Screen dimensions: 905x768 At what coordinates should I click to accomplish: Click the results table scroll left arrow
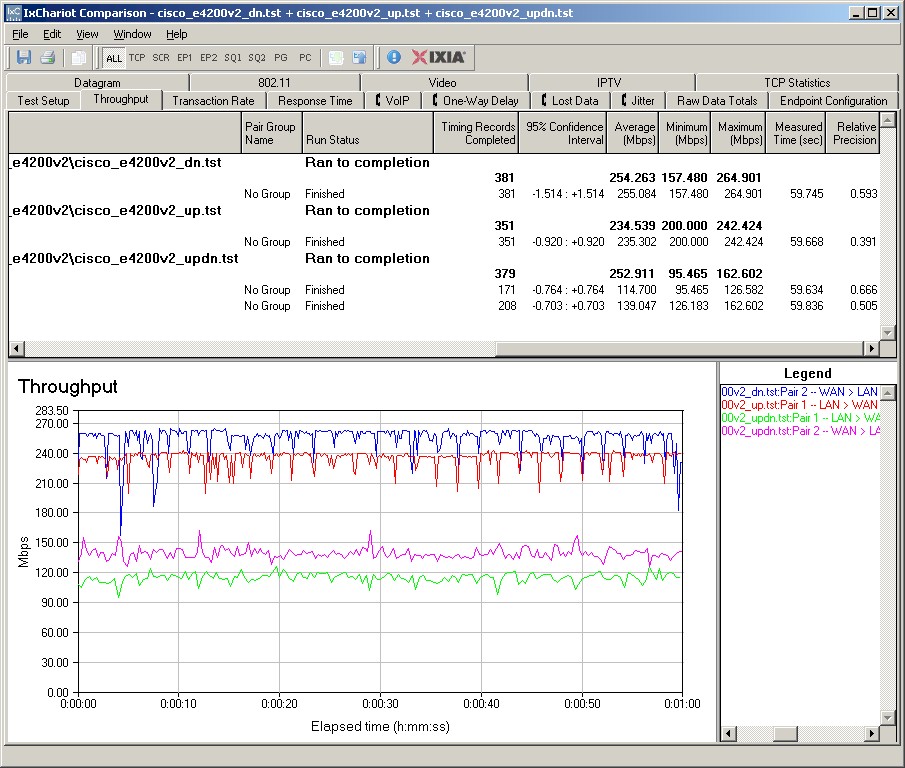(x=16, y=348)
